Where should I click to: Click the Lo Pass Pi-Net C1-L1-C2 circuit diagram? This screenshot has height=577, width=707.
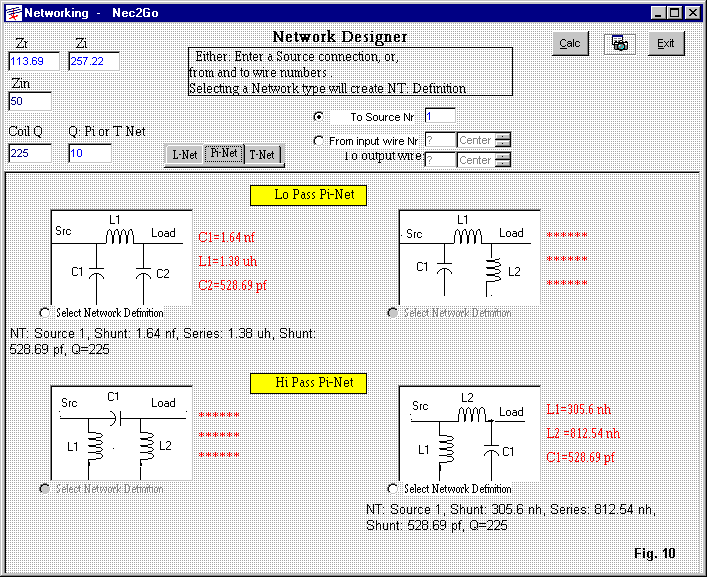click(120, 256)
